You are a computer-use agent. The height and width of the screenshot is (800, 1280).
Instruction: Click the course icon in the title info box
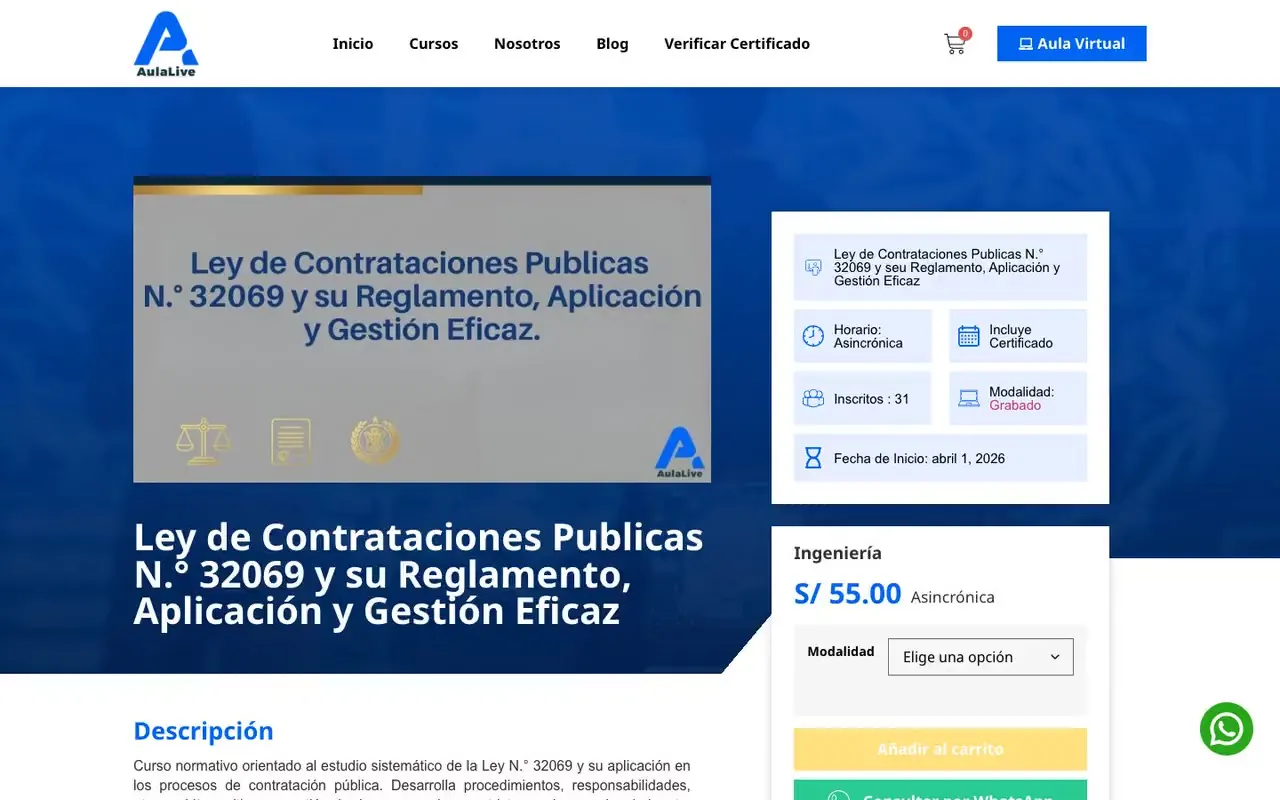[813, 267]
